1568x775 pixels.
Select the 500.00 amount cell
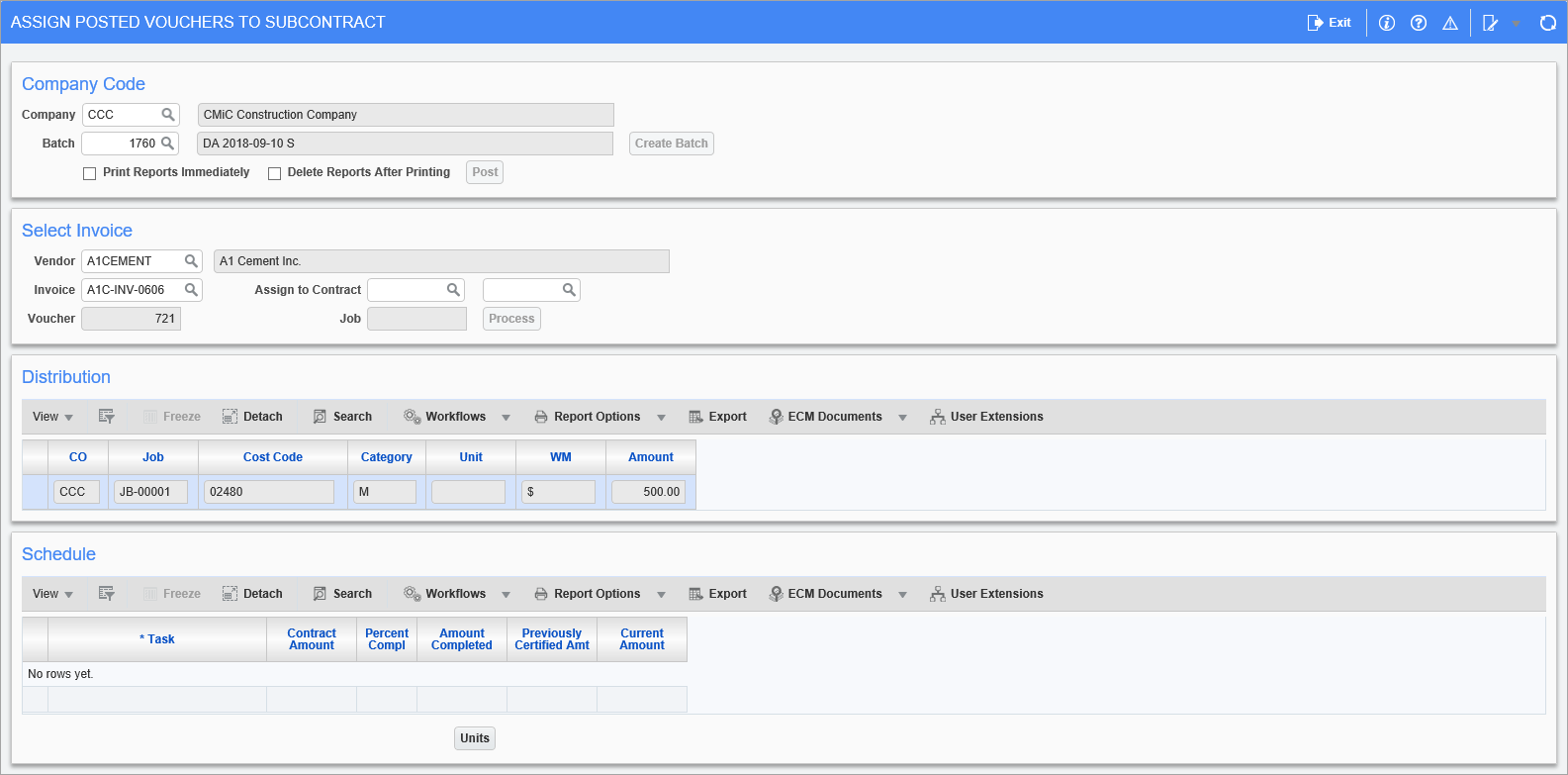point(648,492)
